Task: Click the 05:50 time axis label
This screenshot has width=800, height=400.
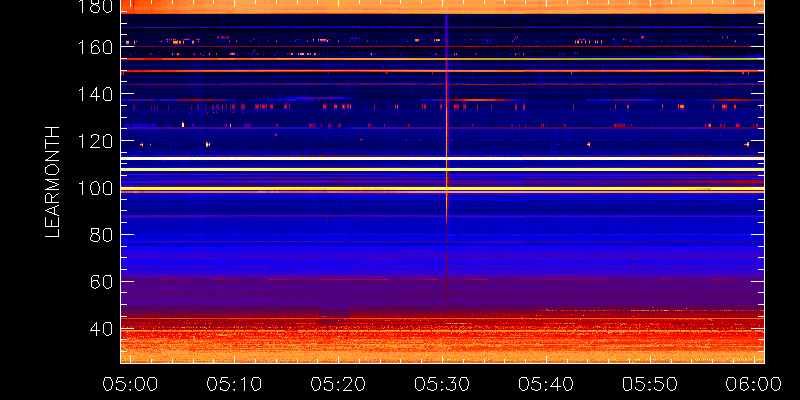Action: [x=649, y=384]
